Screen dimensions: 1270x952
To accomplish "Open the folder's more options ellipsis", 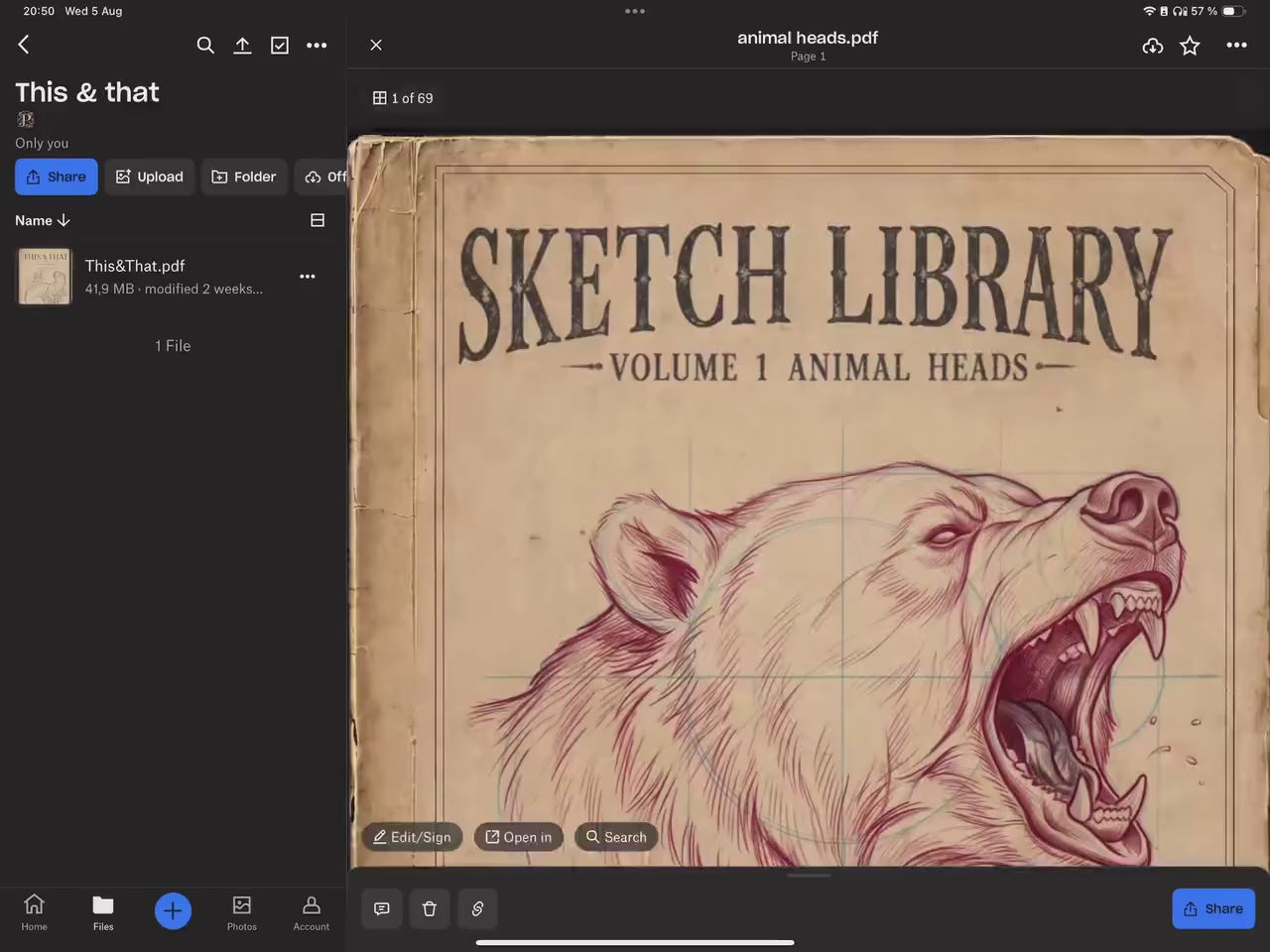I will tap(317, 45).
